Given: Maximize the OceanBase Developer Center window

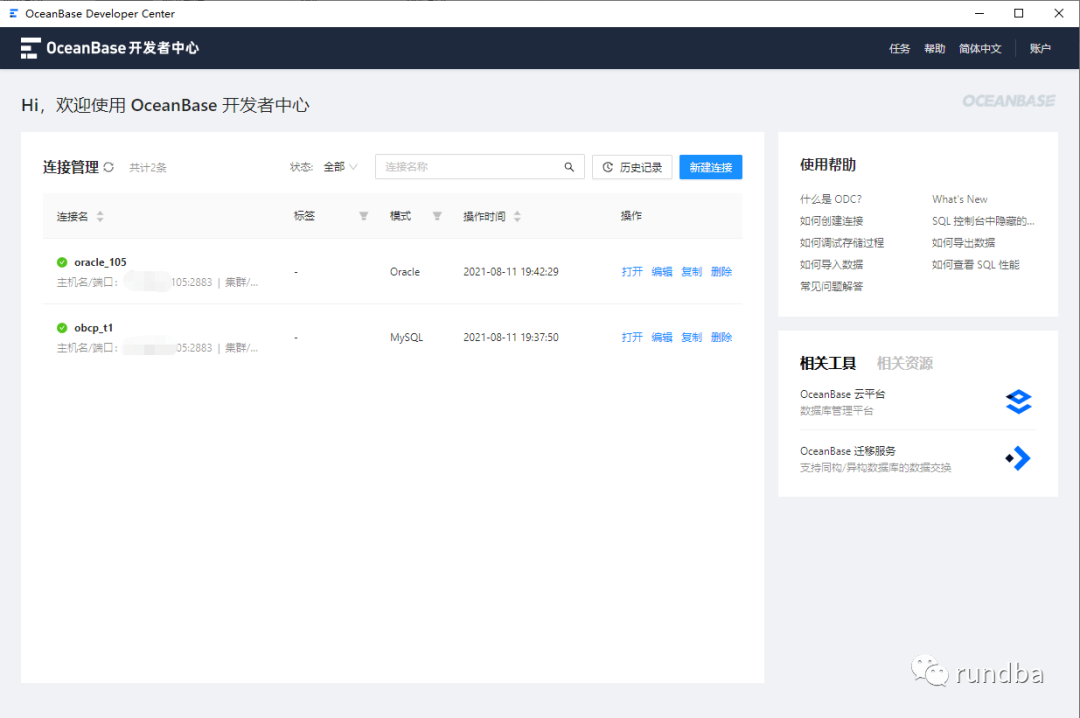Looking at the screenshot, I should click(x=1019, y=13).
